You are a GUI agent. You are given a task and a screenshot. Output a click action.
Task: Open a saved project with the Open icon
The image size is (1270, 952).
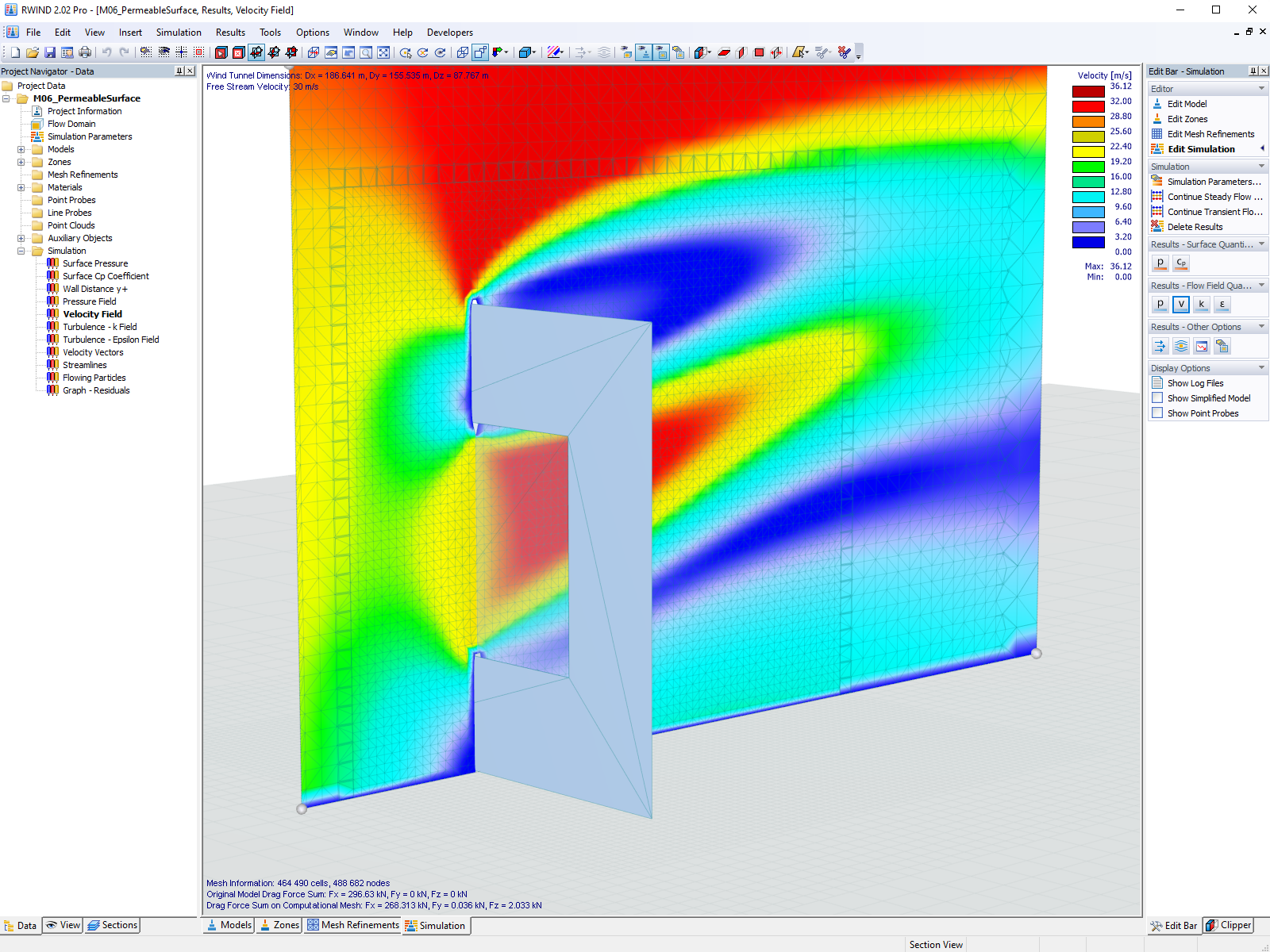[x=32, y=52]
